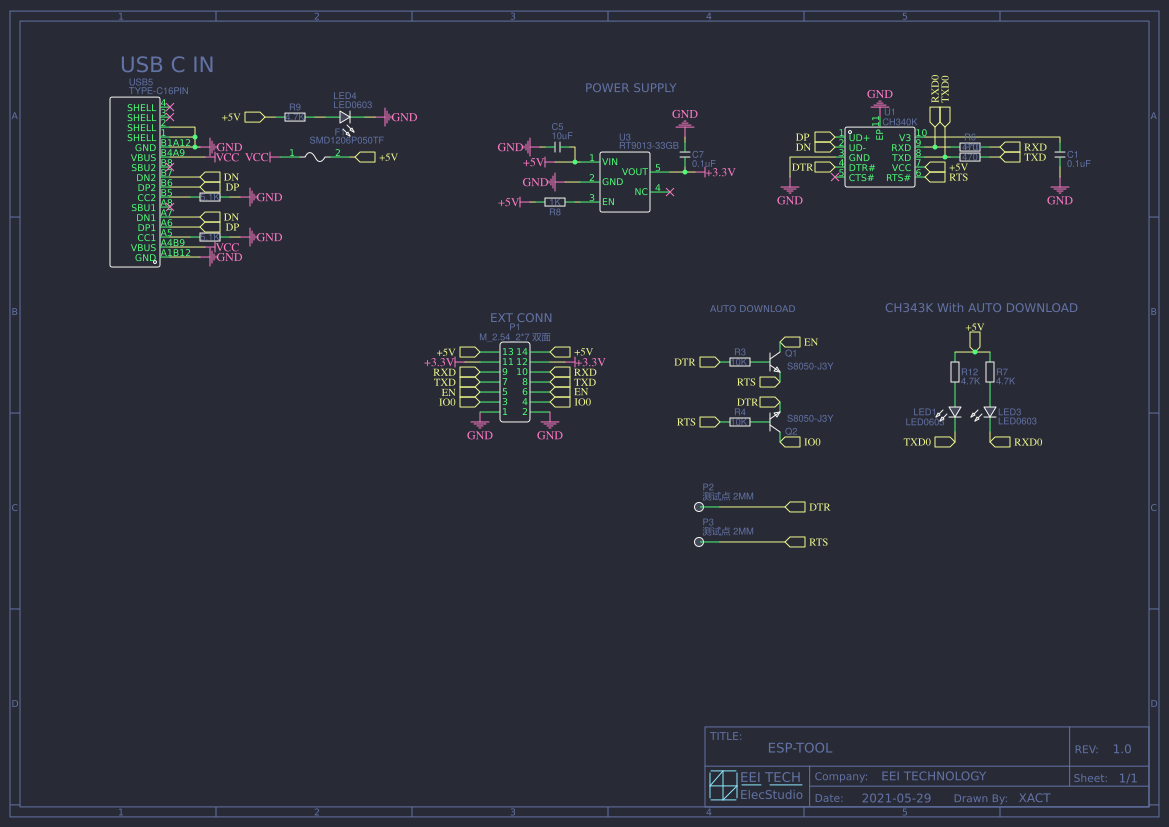
Task: Select the LED4 diode symbol
Action: point(345,117)
